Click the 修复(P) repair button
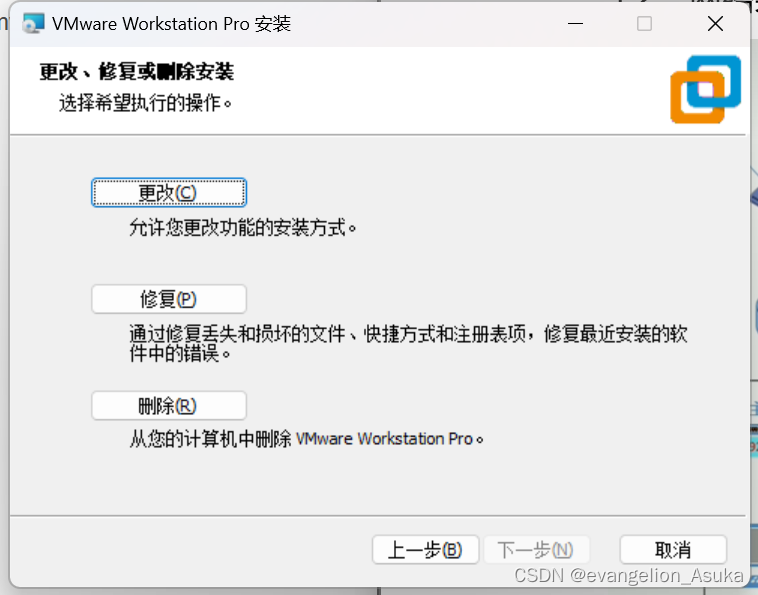This screenshot has height=595, width=758. point(169,299)
